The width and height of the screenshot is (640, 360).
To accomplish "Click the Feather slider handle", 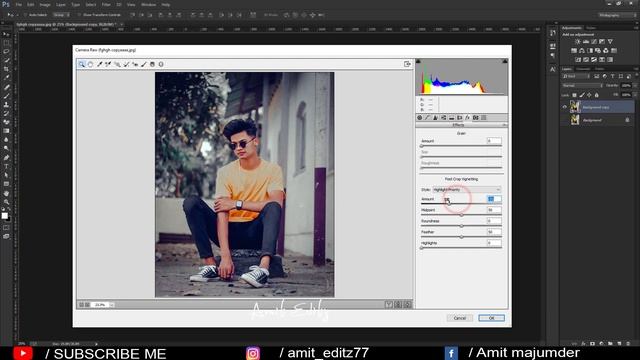I will pyautogui.click(x=462, y=237).
